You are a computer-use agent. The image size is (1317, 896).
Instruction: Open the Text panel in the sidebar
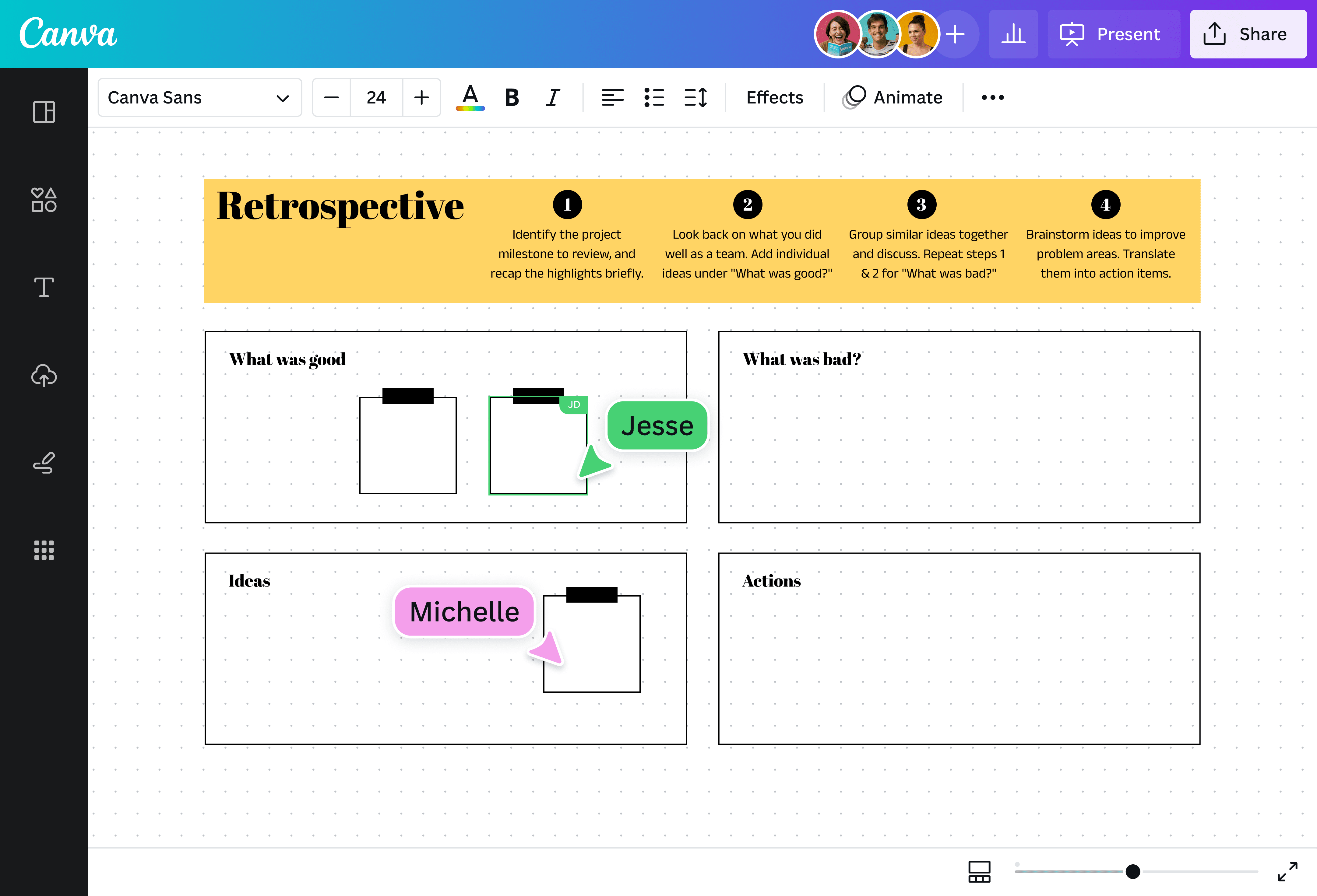point(44,287)
